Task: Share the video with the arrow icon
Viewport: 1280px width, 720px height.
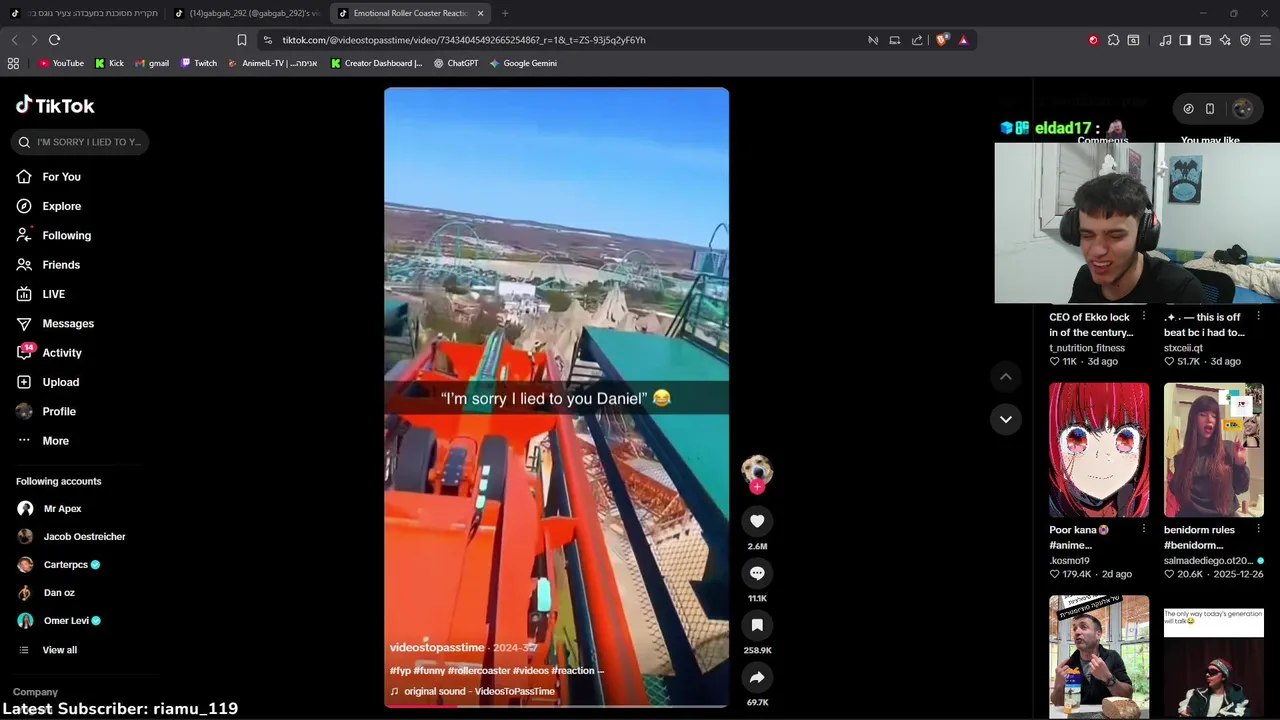Action: [x=757, y=677]
